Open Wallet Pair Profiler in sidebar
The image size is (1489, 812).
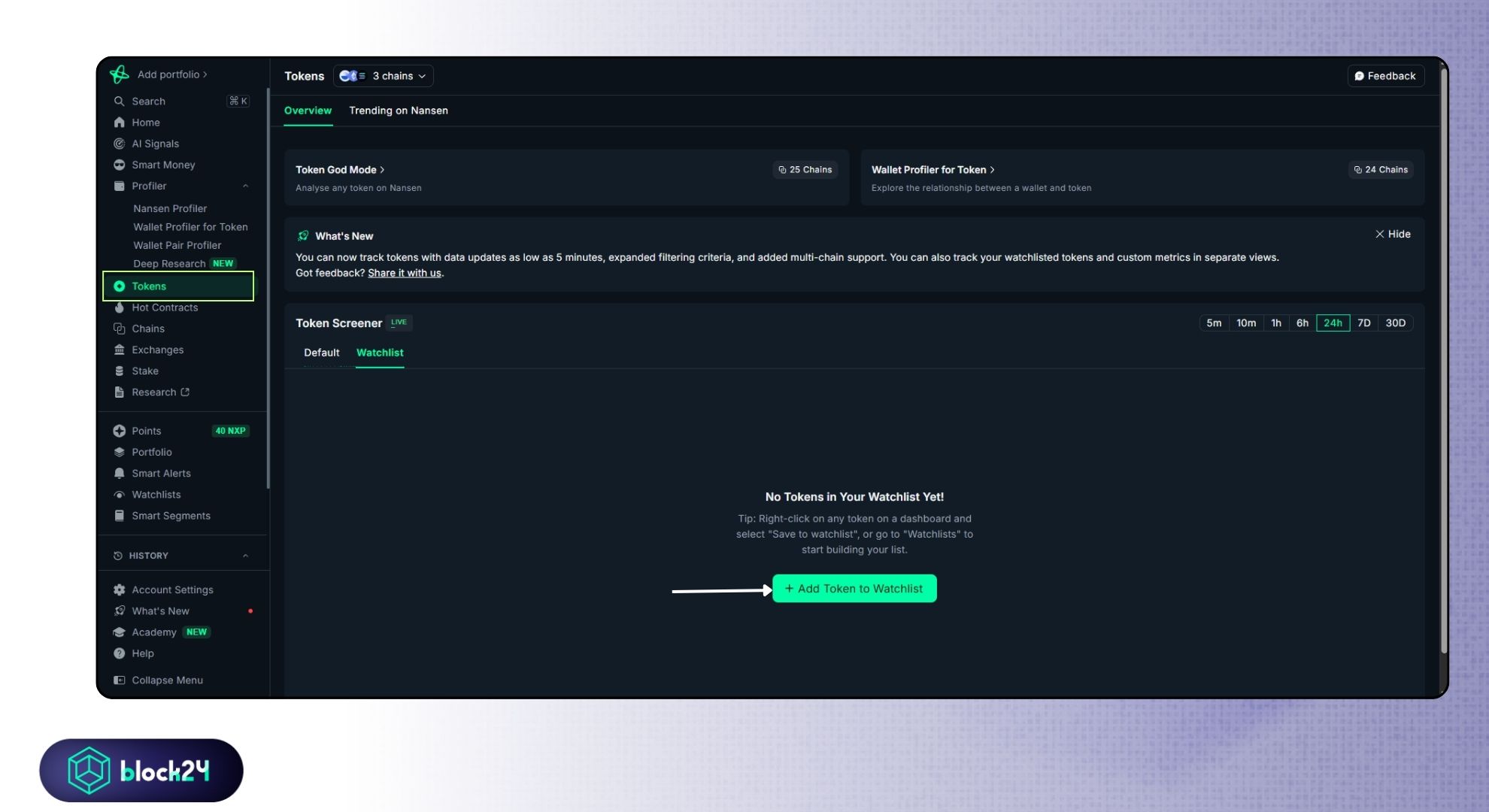pyautogui.click(x=177, y=245)
